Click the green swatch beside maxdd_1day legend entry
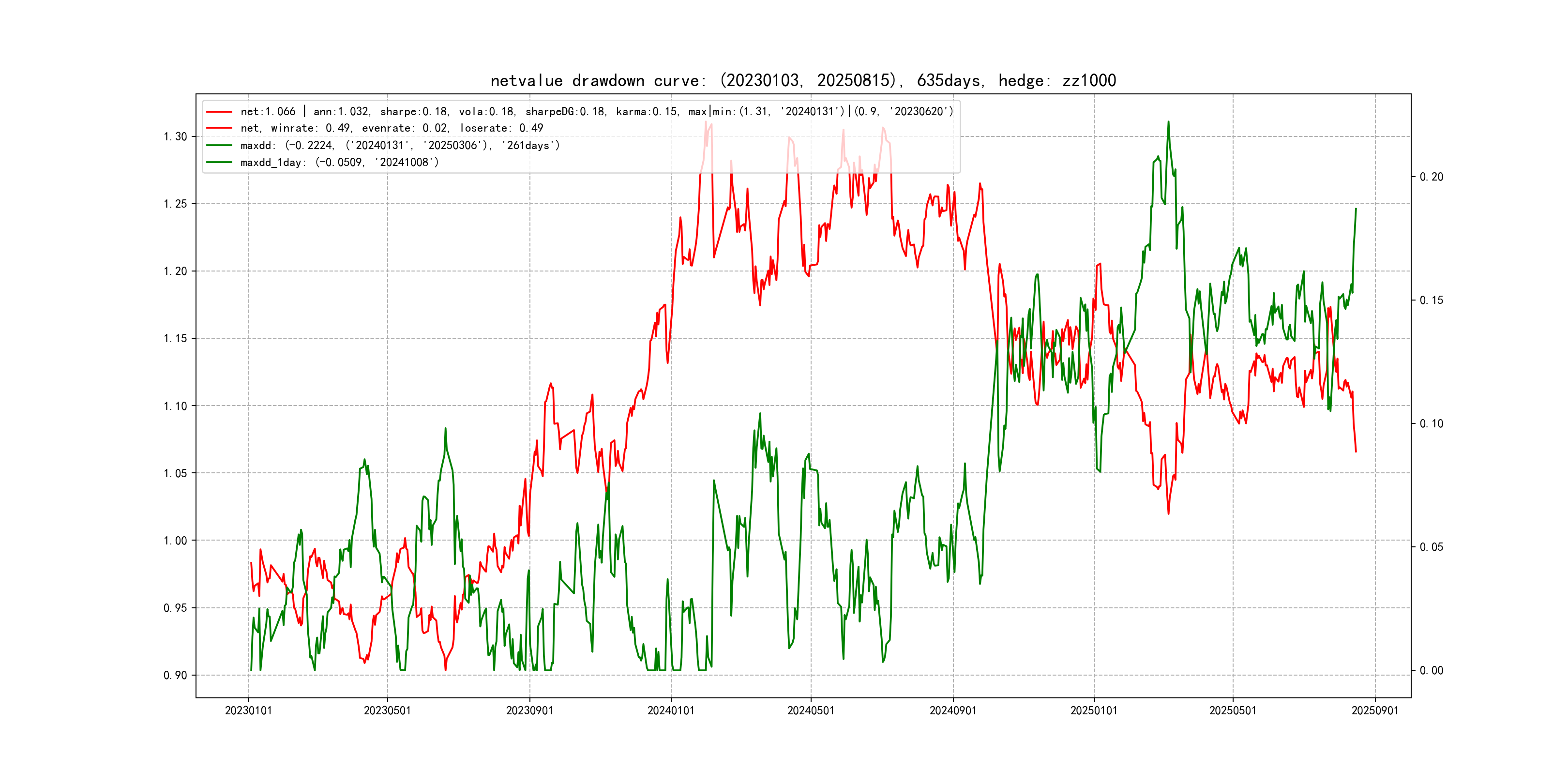Screen dimensions: 1568x784 point(219,163)
